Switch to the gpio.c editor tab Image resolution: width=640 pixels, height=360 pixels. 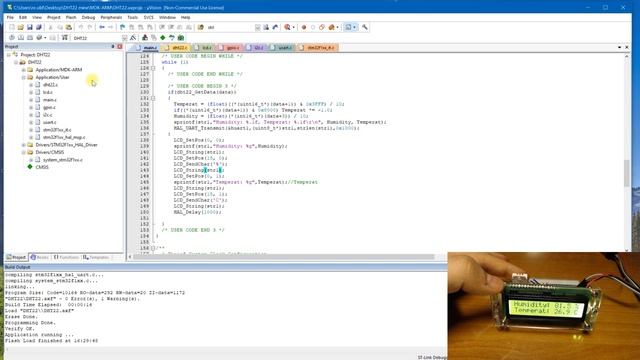click(229, 48)
